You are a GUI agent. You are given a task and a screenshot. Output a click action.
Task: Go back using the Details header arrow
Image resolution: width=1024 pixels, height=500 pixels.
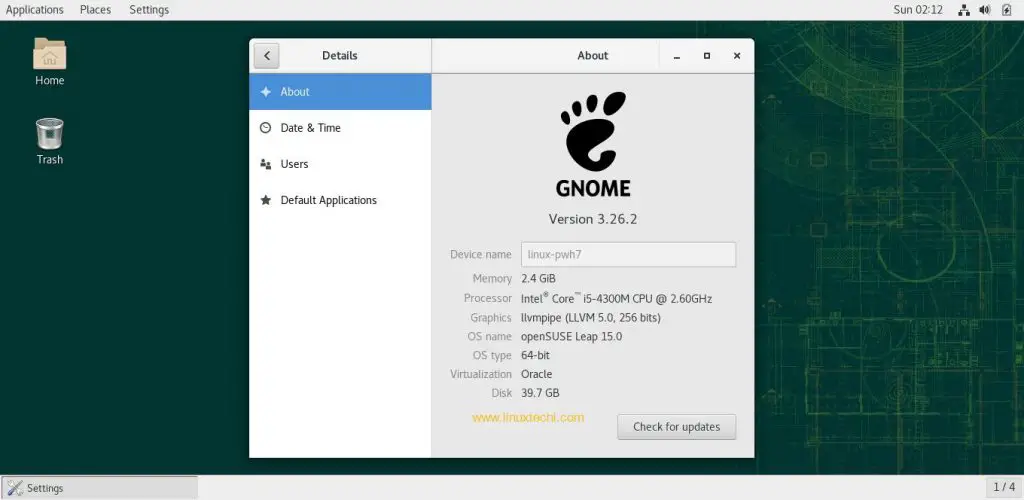[266, 56]
